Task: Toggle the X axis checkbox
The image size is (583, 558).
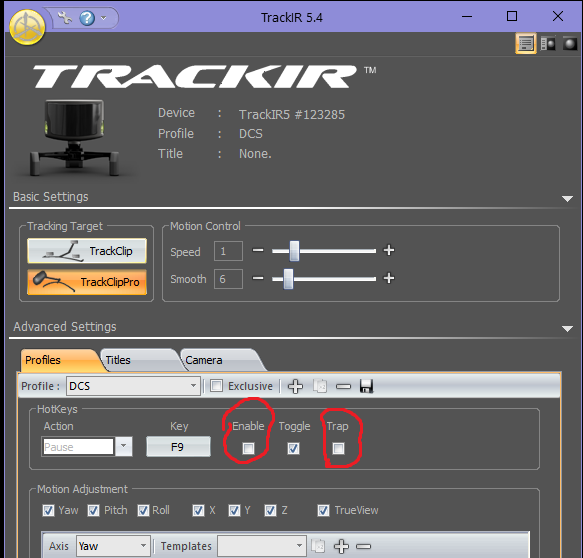Action: (x=198, y=510)
